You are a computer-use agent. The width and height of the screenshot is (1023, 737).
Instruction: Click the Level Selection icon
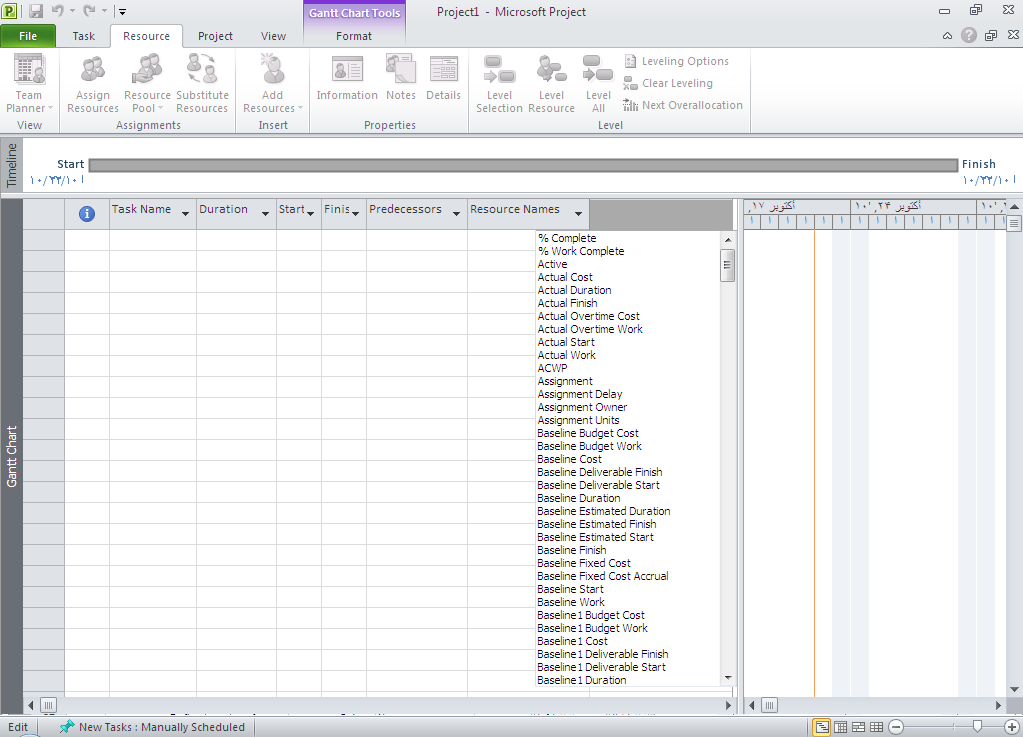coord(499,72)
